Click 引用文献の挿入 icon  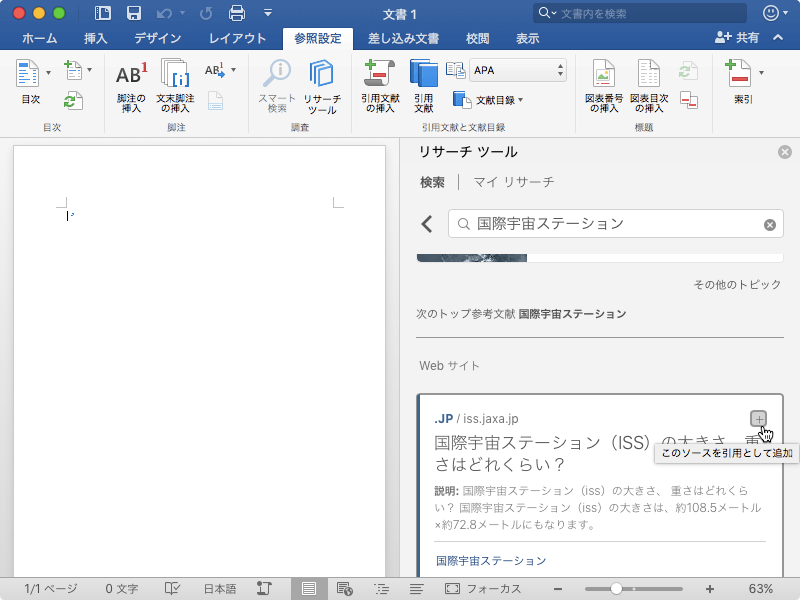click(380, 86)
